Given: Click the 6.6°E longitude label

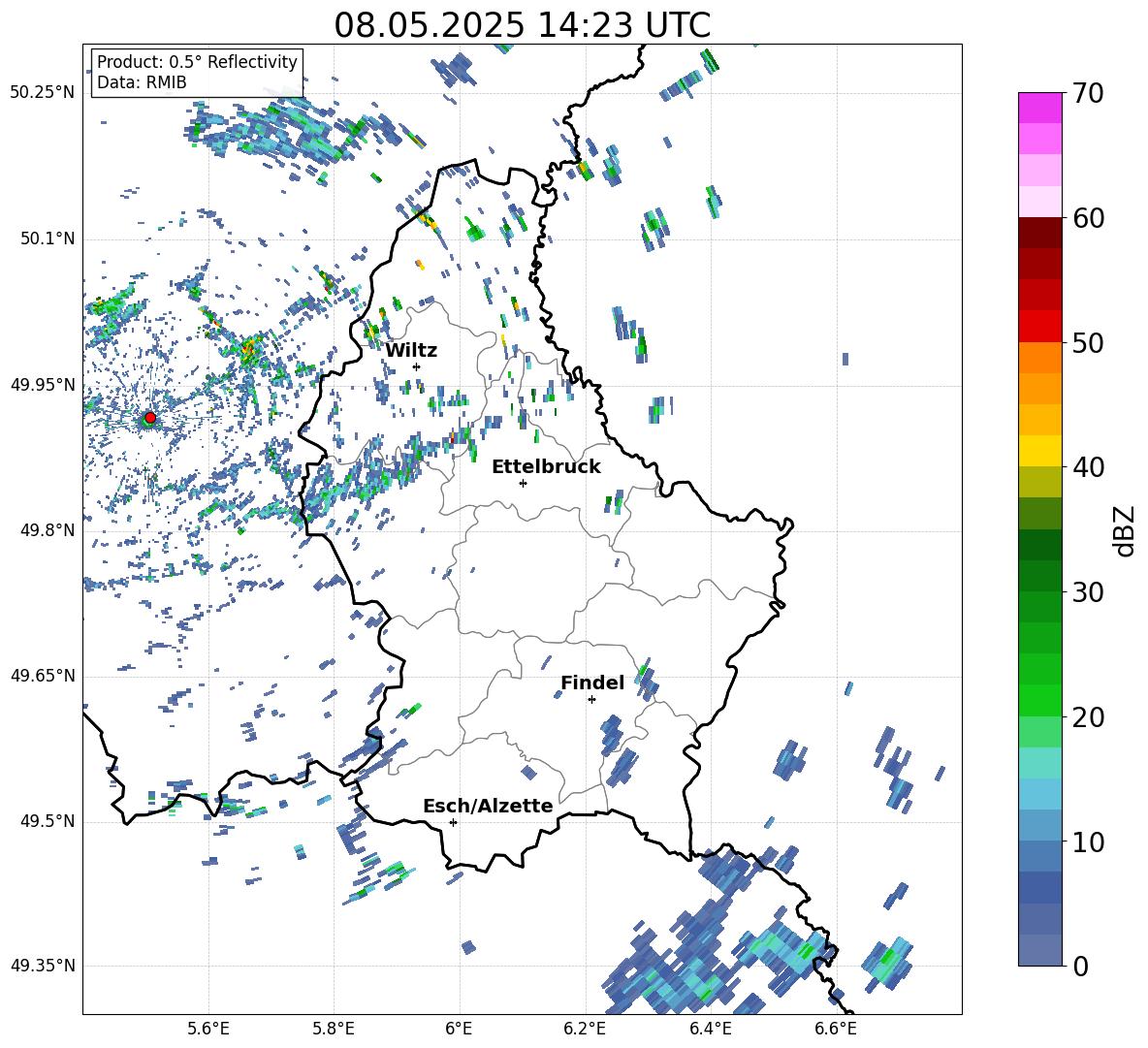Looking at the screenshot, I should click(x=836, y=1029).
